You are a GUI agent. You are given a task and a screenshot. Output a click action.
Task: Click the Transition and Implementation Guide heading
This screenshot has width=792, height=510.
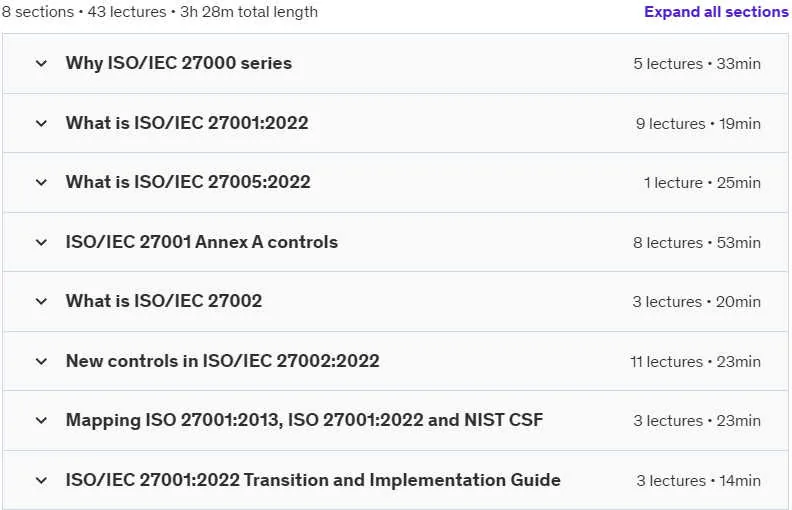click(x=313, y=480)
